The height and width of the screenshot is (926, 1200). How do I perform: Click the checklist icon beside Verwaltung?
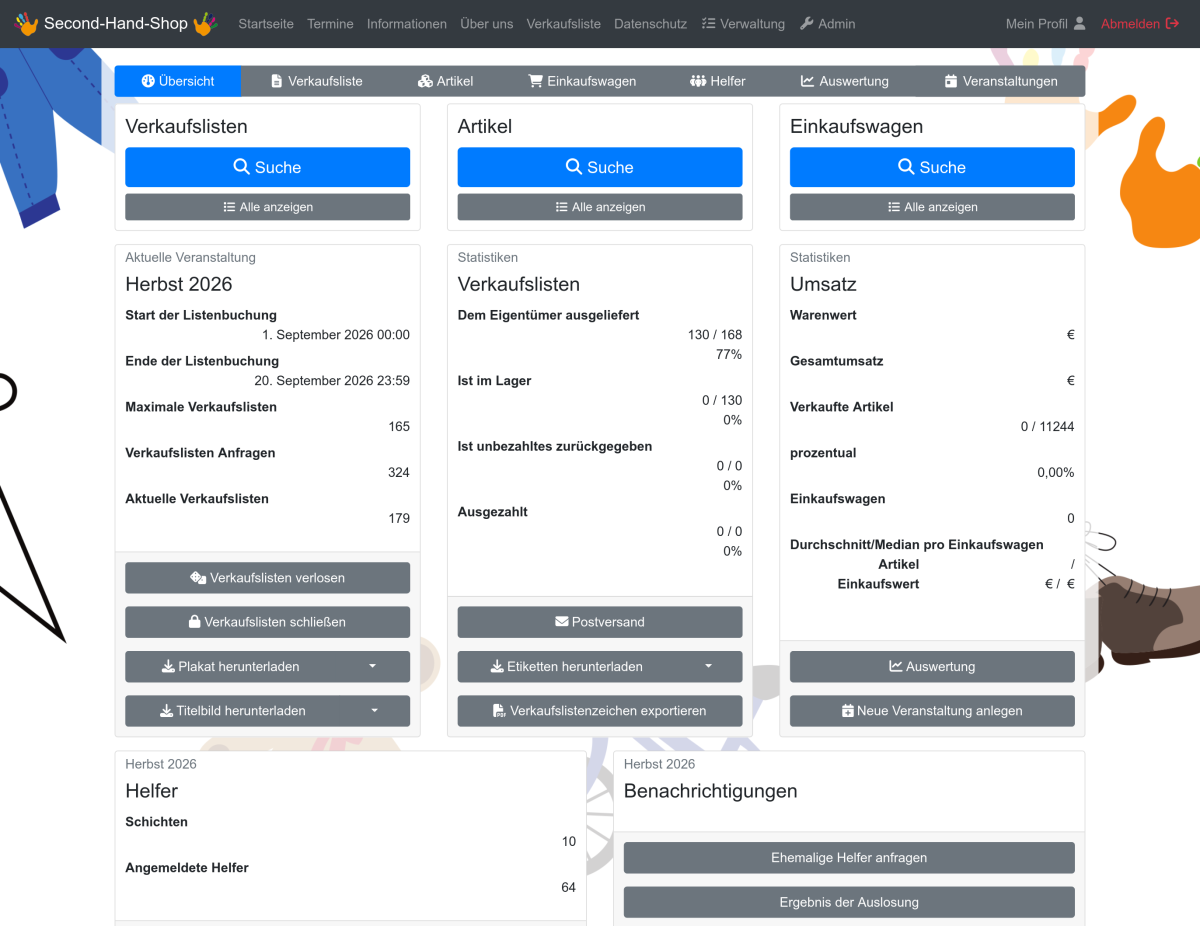point(708,24)
